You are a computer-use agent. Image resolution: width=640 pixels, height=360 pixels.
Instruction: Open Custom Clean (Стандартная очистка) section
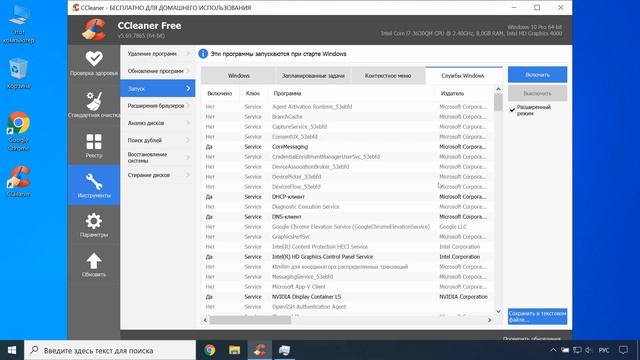click(x=94, y=104)
